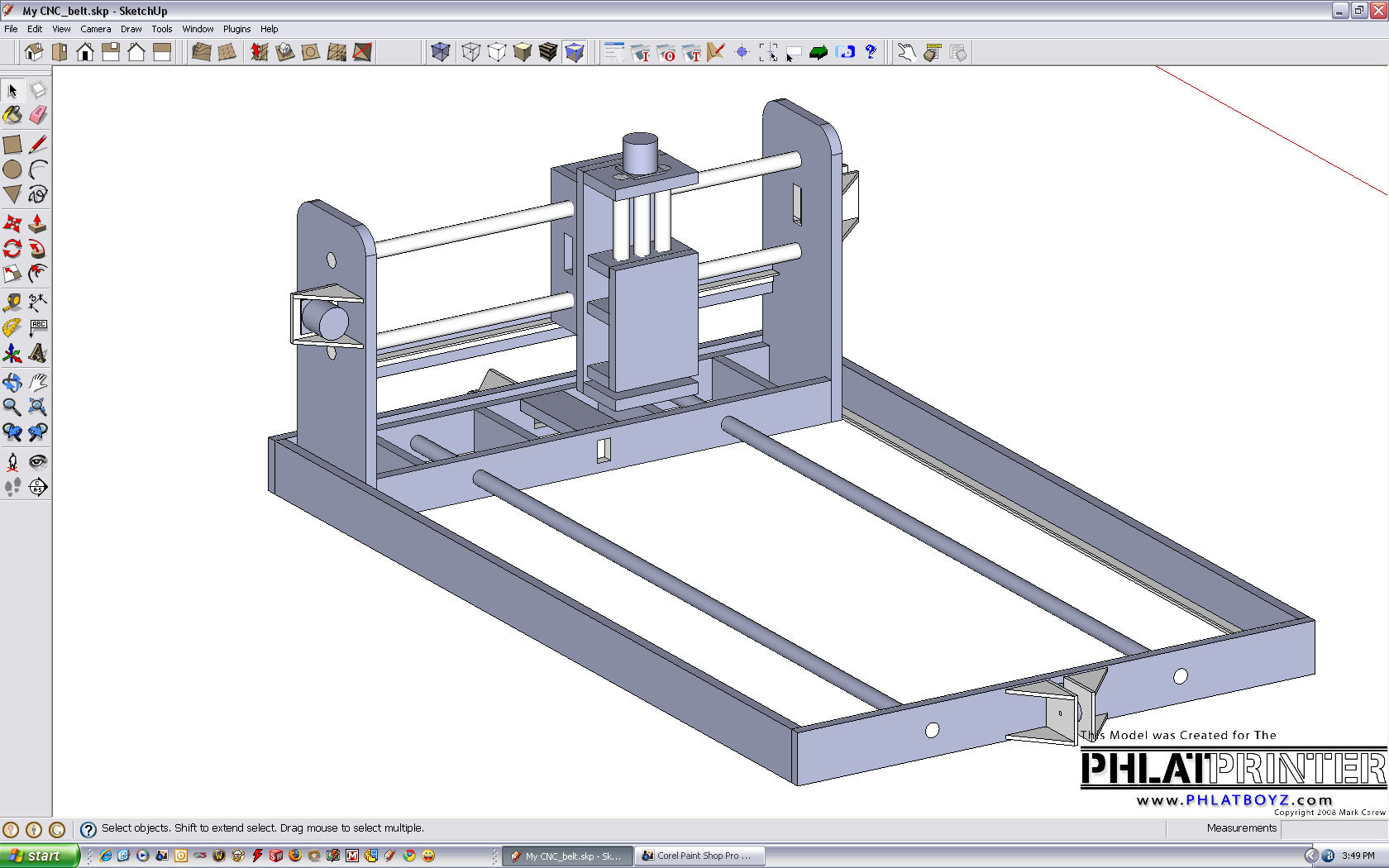Select the Circle drawing tool
Screen dimensions: 1389x868
pyautogui.click(x=12, y=169)
